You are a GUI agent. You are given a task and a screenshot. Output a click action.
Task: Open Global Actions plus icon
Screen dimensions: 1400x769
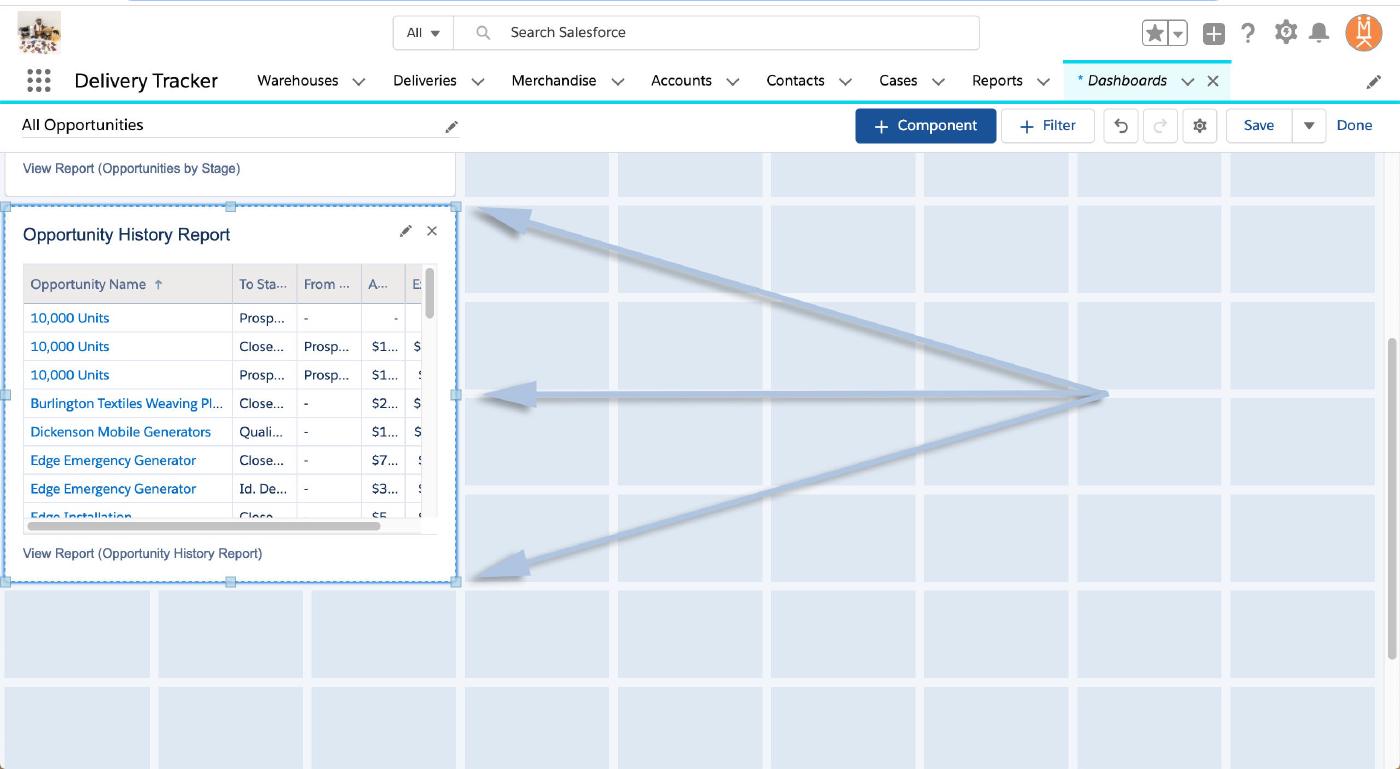pos(1213,33)
